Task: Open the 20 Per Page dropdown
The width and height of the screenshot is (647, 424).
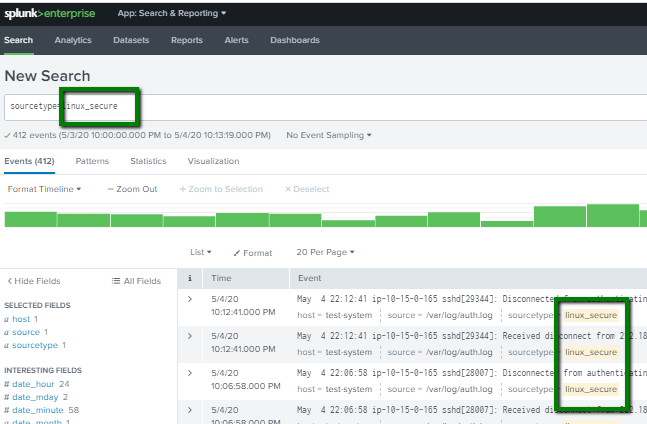Action: 325,252
